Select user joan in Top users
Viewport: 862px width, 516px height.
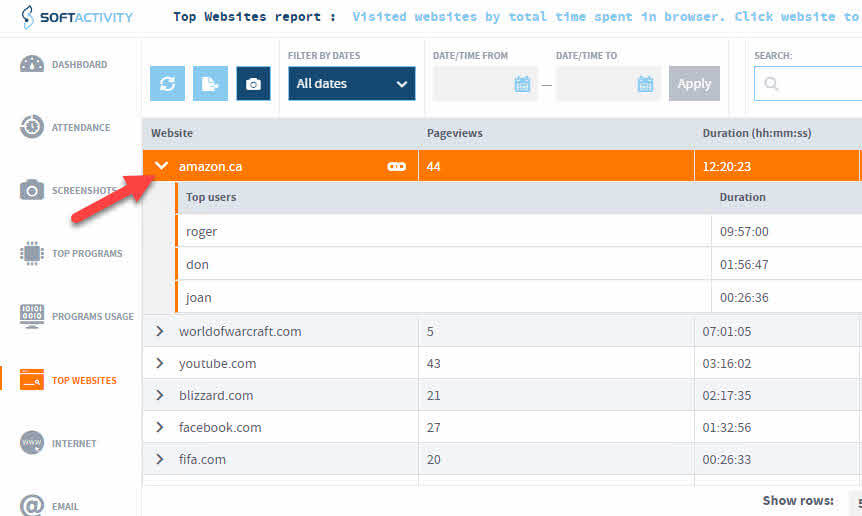tap(198, 297)
